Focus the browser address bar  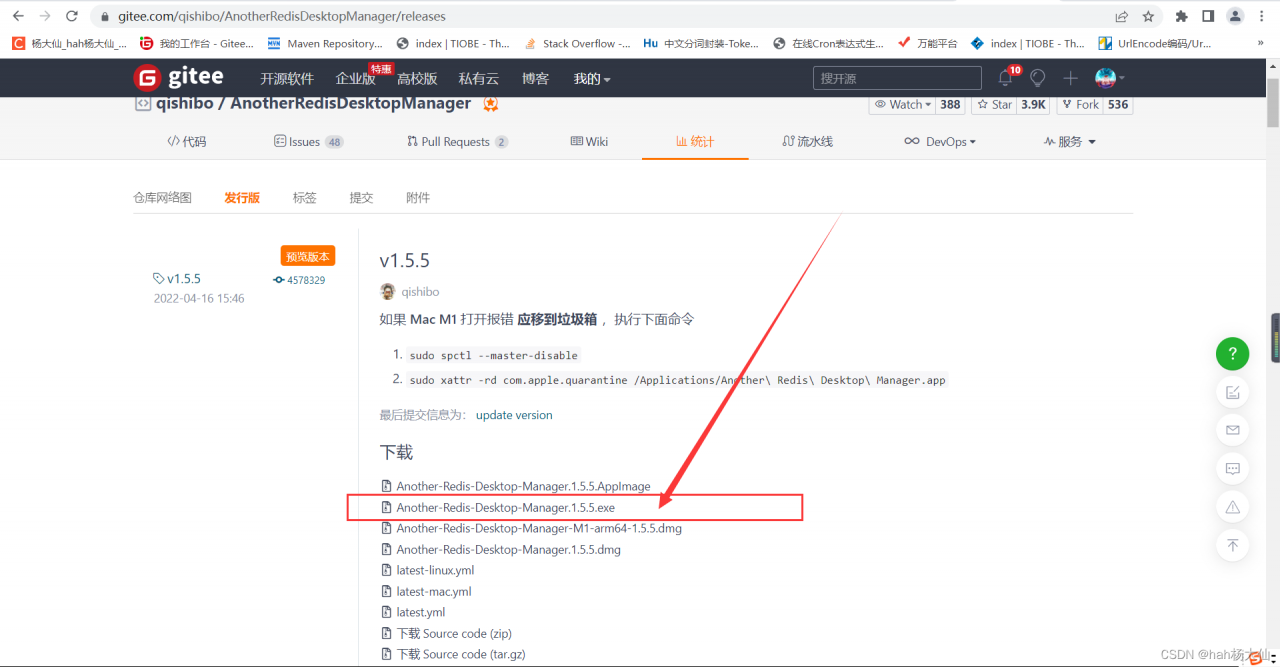[x=600, y=16]
